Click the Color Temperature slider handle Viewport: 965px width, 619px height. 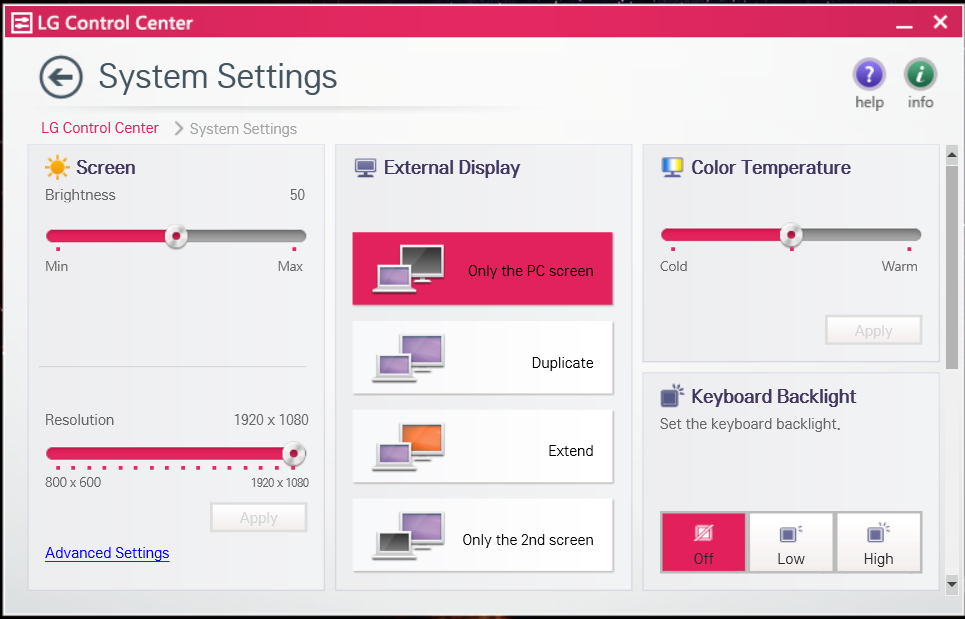tap(791, 234)
